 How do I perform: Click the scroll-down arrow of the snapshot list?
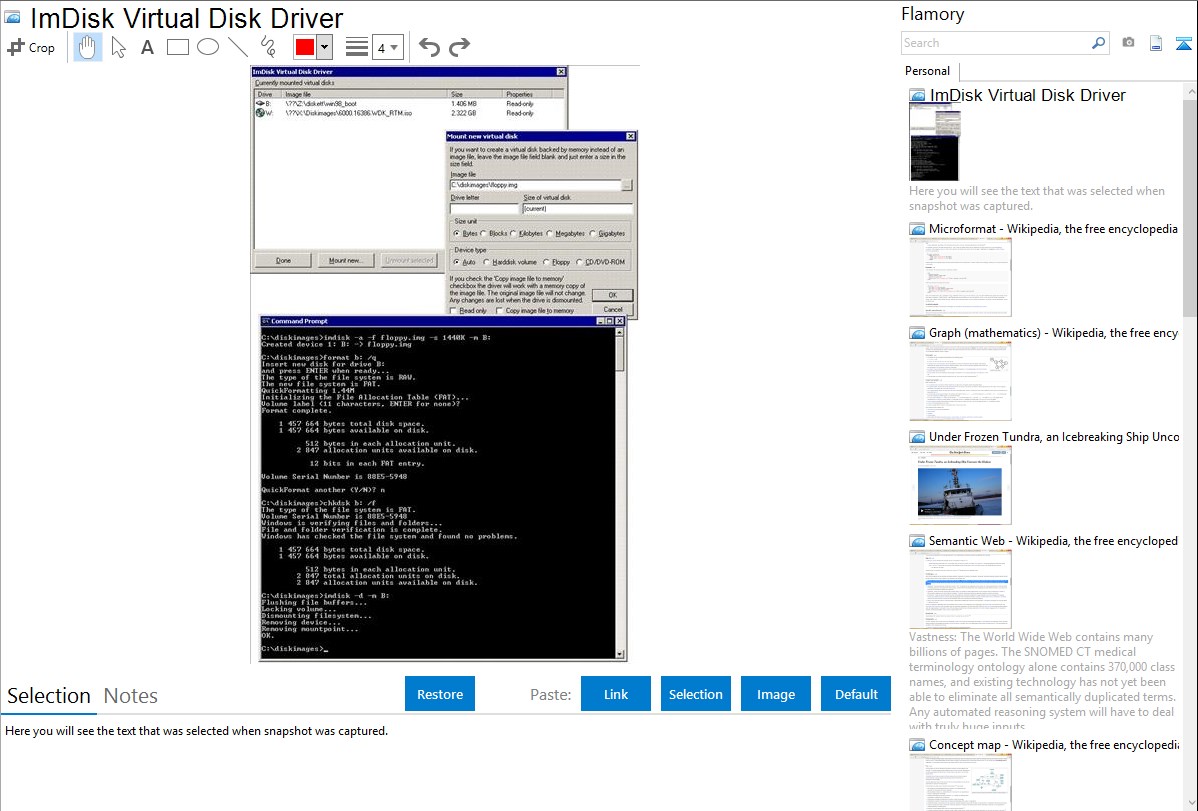click(x=1190, y=803)
